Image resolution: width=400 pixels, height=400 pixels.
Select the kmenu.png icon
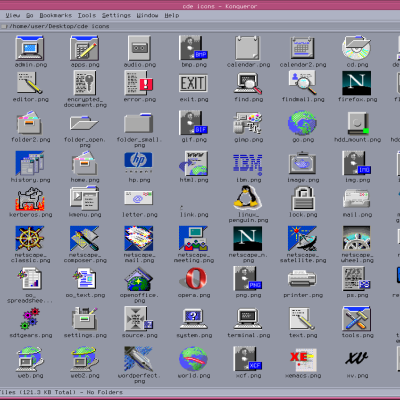pos(84,198)
